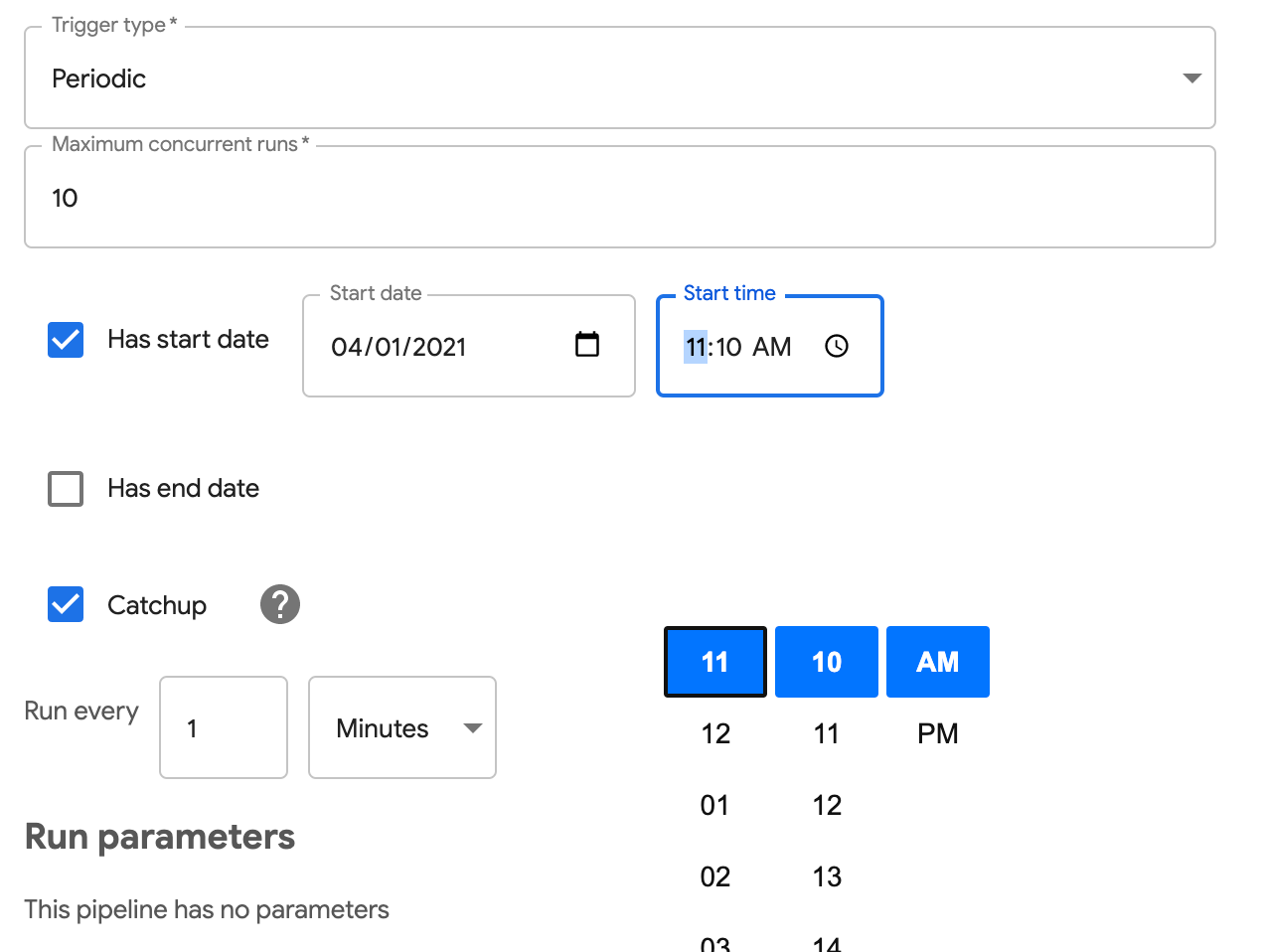Viewport: 1264px width, 952px height.
Task: Select the highlighted minute 10 button
Action: click(x=827, y=662)
